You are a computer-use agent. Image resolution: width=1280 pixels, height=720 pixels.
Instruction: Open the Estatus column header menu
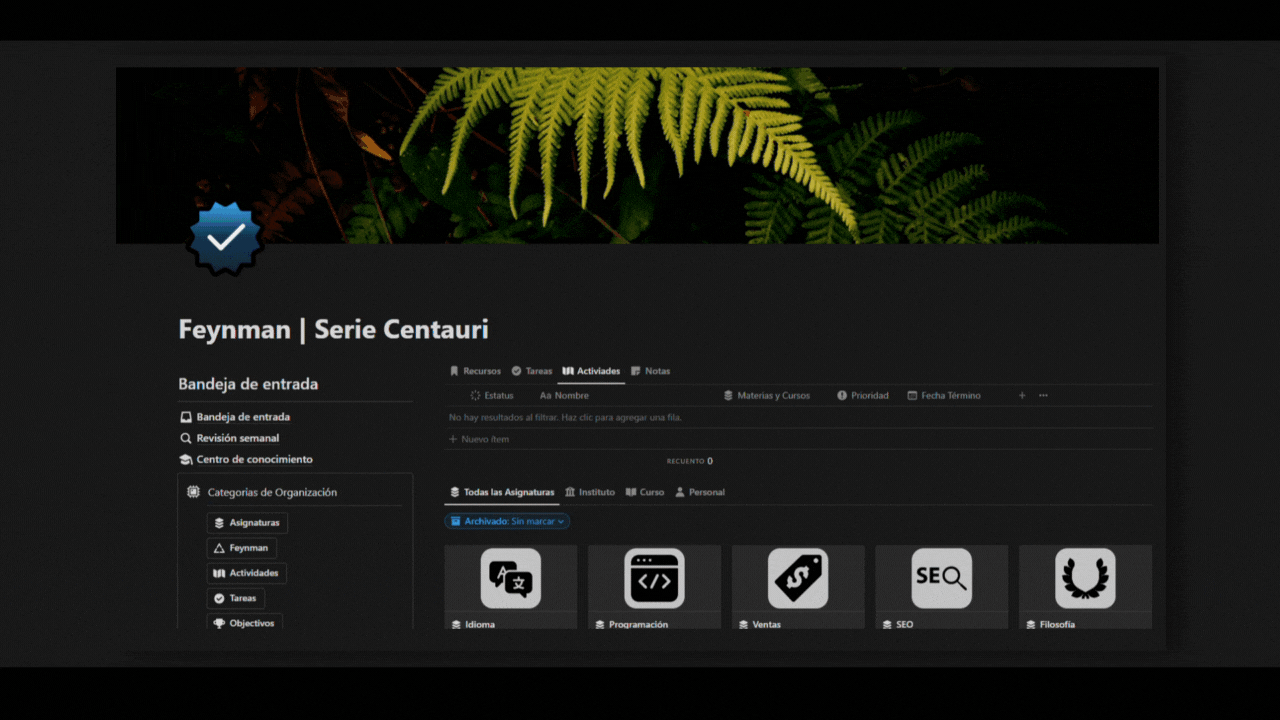(492, 396)
